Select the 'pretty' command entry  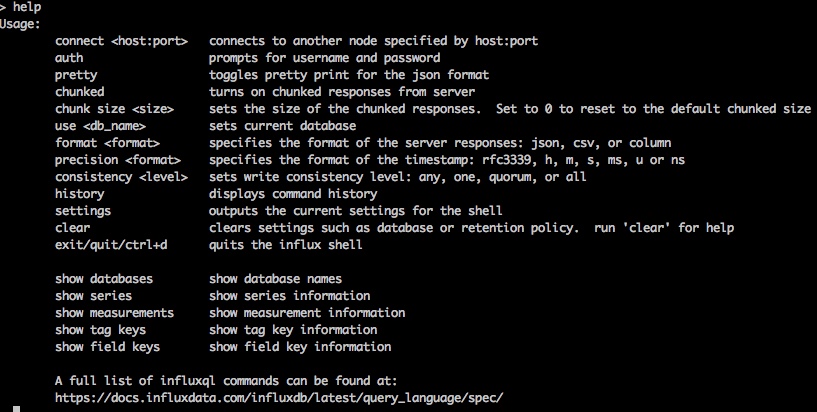(x=76, y=75)
